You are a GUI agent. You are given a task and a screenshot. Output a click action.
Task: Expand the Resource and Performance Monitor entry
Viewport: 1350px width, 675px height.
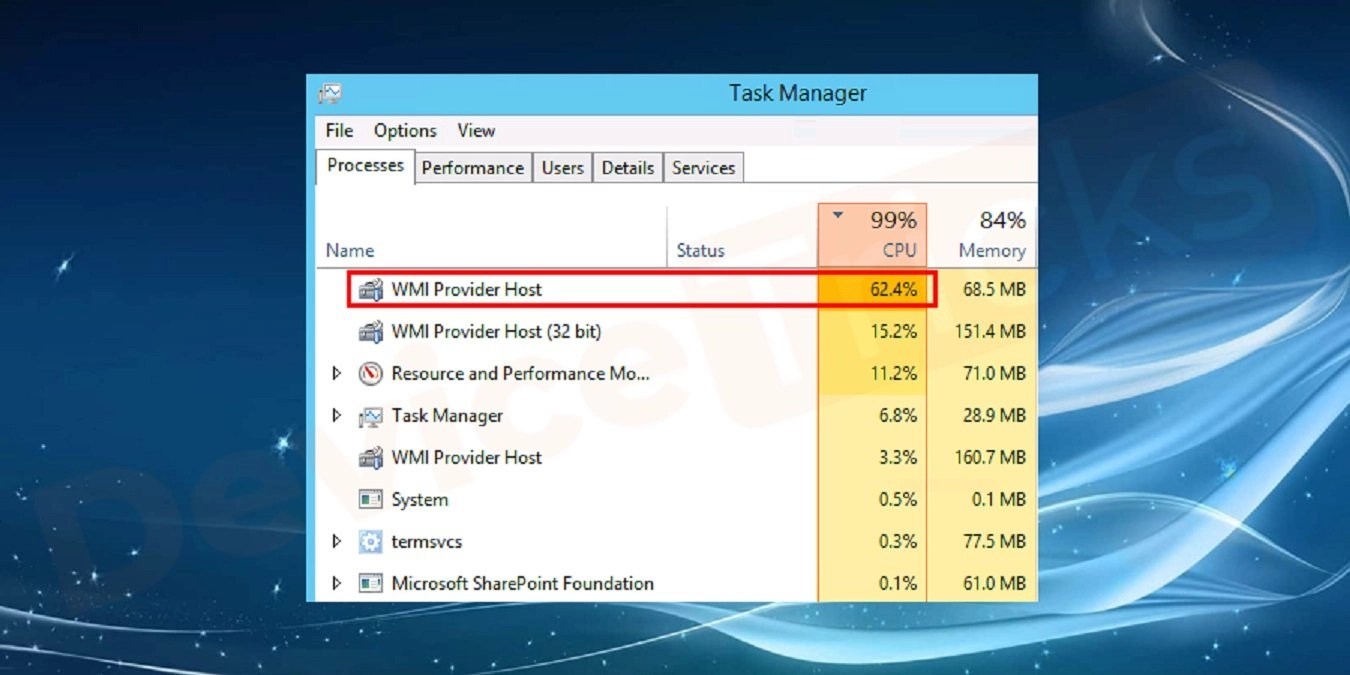coord(337,373)
